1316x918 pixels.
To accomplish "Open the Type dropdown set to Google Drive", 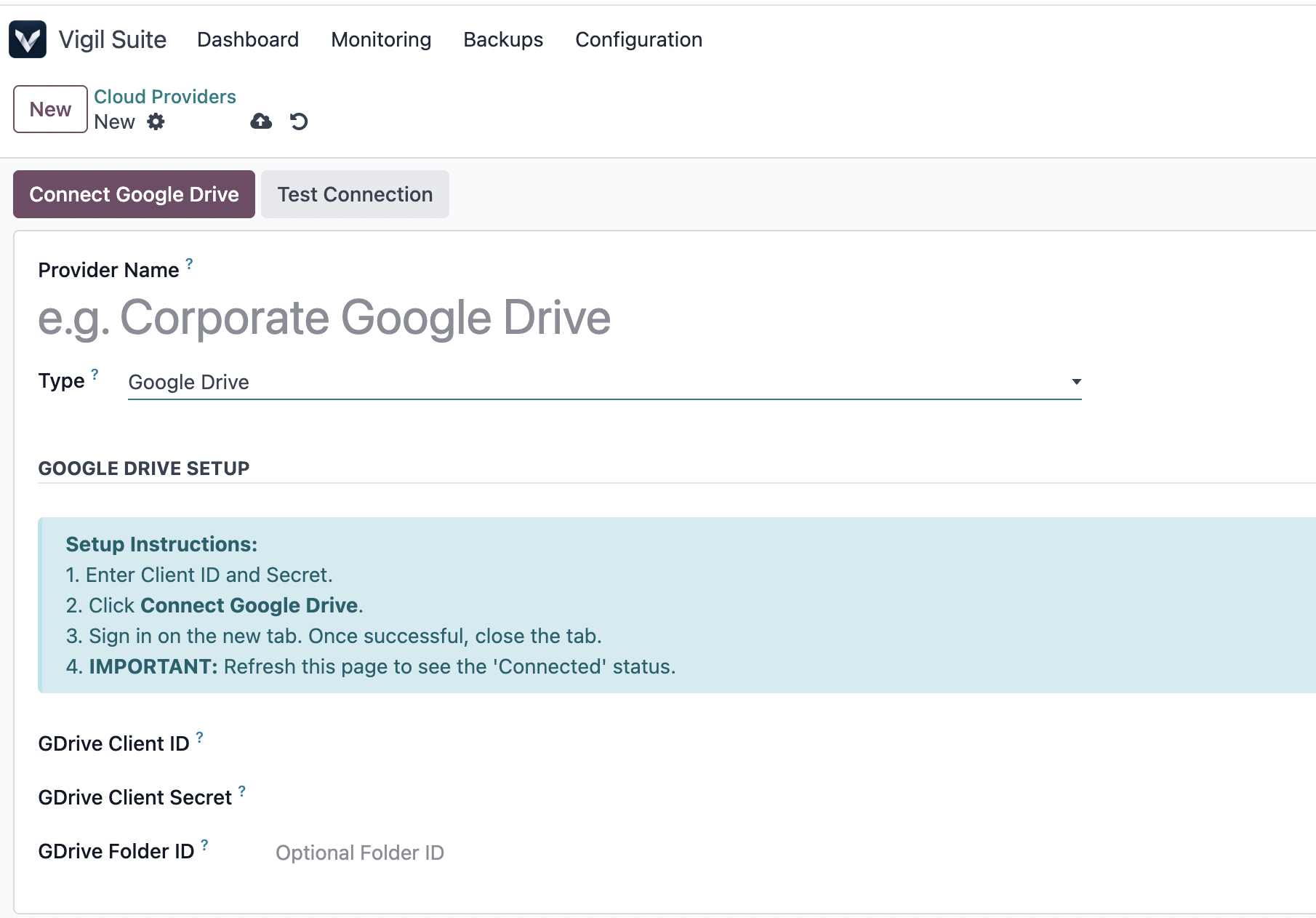I will pos(605,382).
